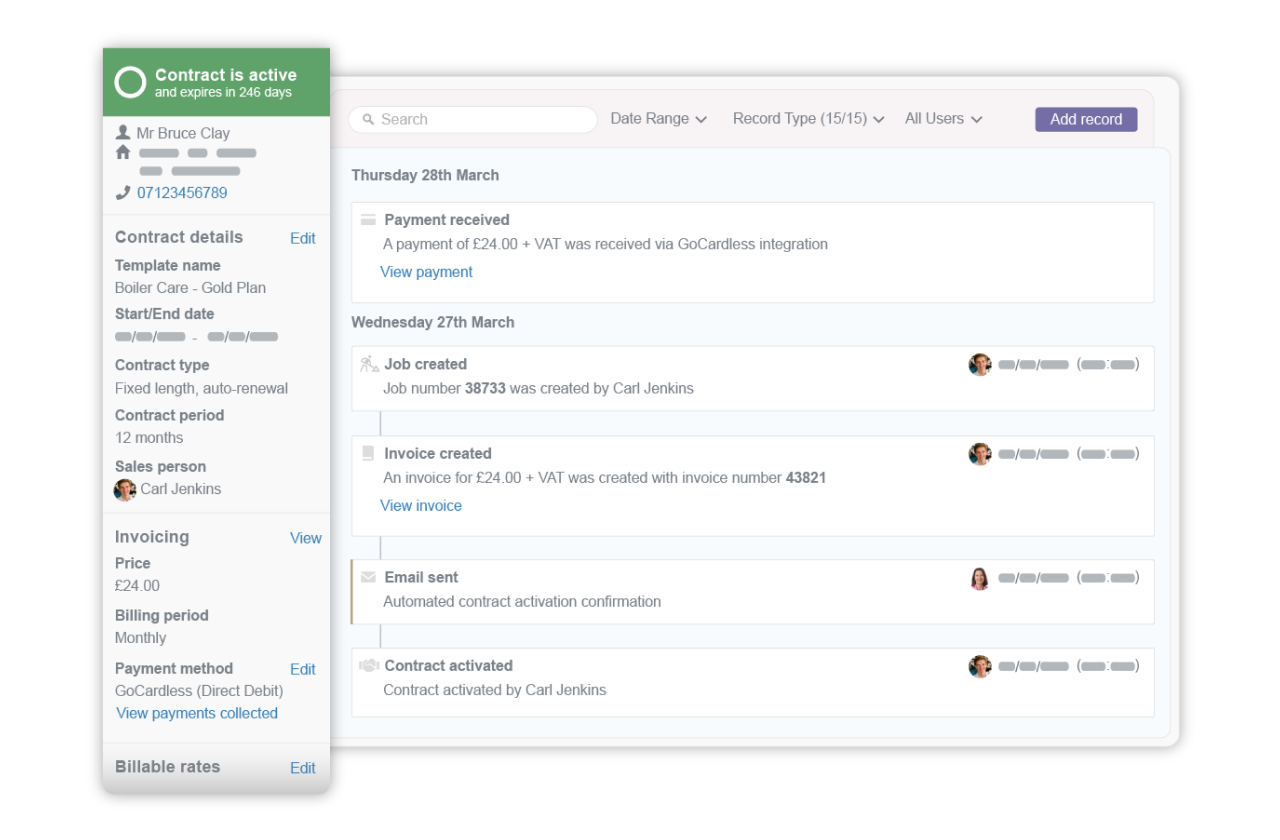Click the Invoice created document icon
Image resolution: width=1280 pixels, height=840 pixels.
coord(368,452)
